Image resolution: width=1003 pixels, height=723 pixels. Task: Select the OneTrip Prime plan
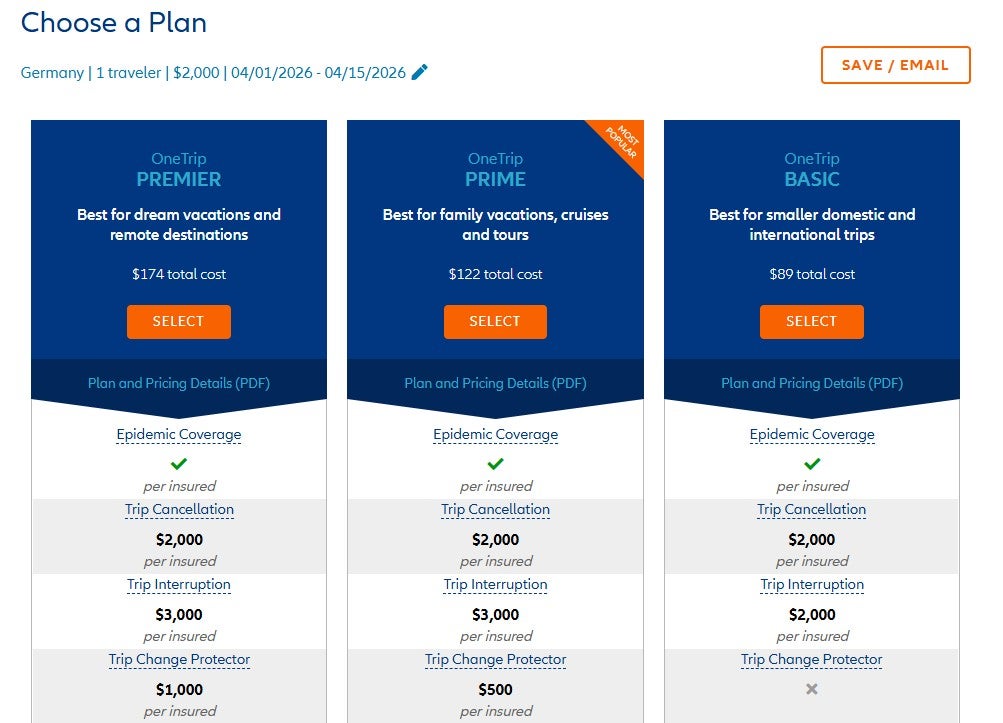(495, 321)
